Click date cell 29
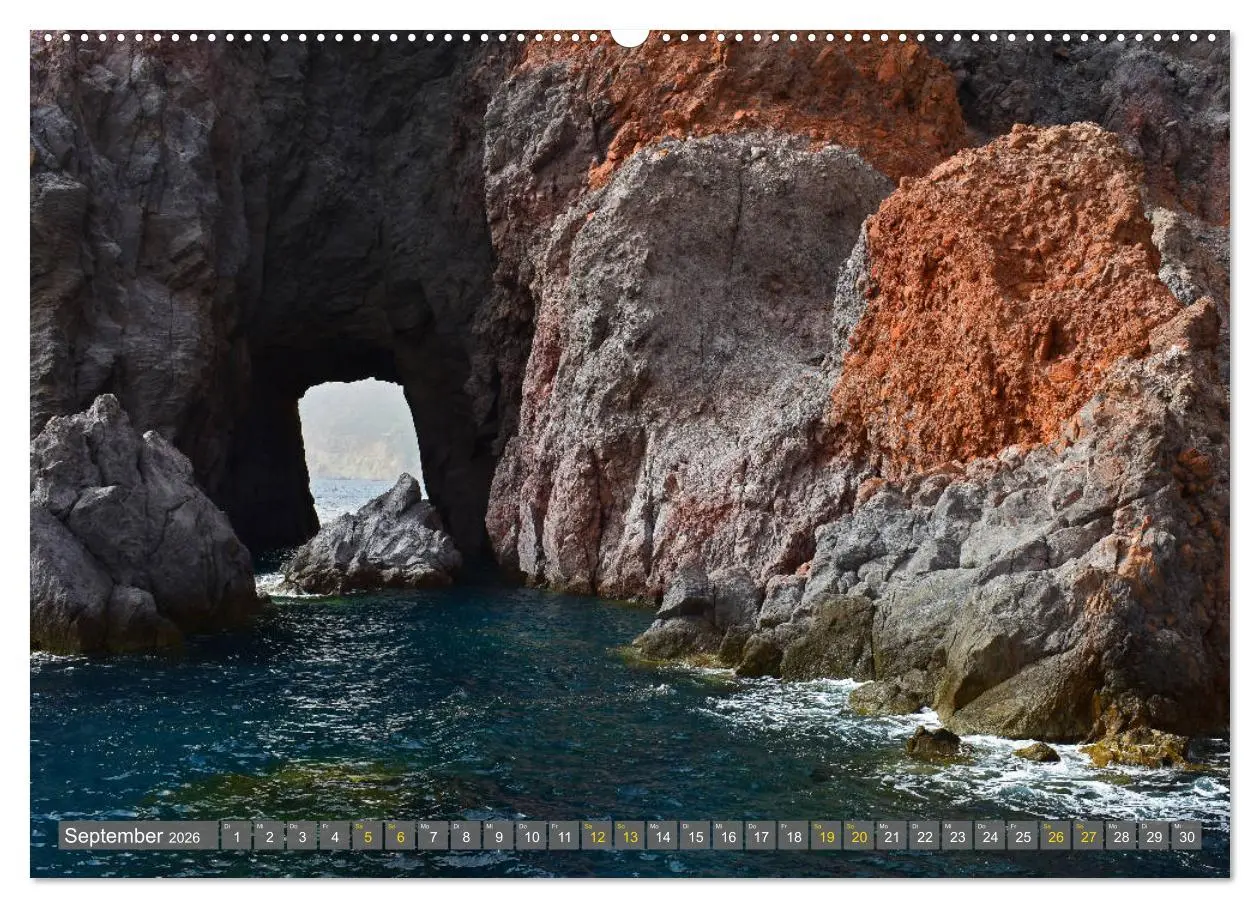1260x908 pixels. (1153, 836)
